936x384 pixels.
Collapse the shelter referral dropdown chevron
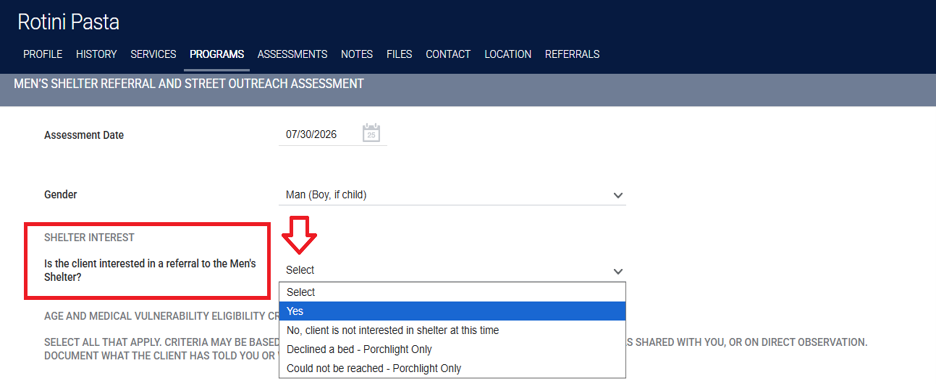coord(618,271)
